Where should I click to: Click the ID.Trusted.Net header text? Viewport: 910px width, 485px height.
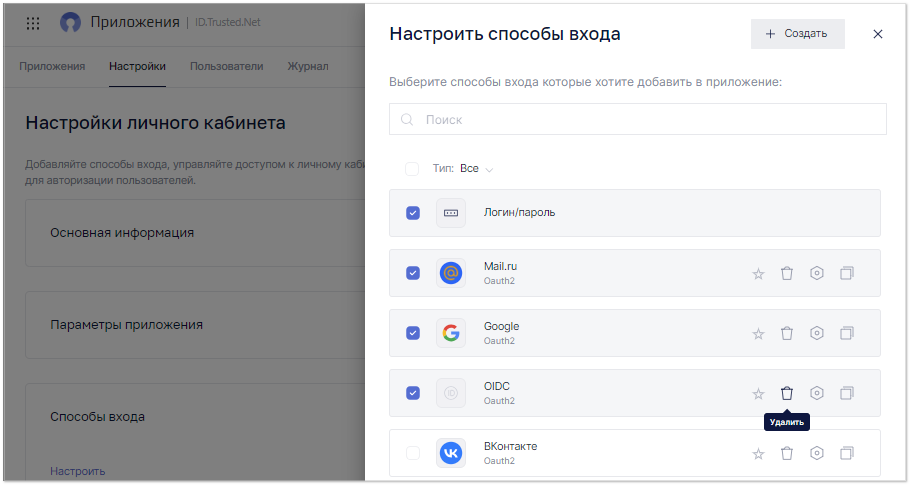click(228, 22)
